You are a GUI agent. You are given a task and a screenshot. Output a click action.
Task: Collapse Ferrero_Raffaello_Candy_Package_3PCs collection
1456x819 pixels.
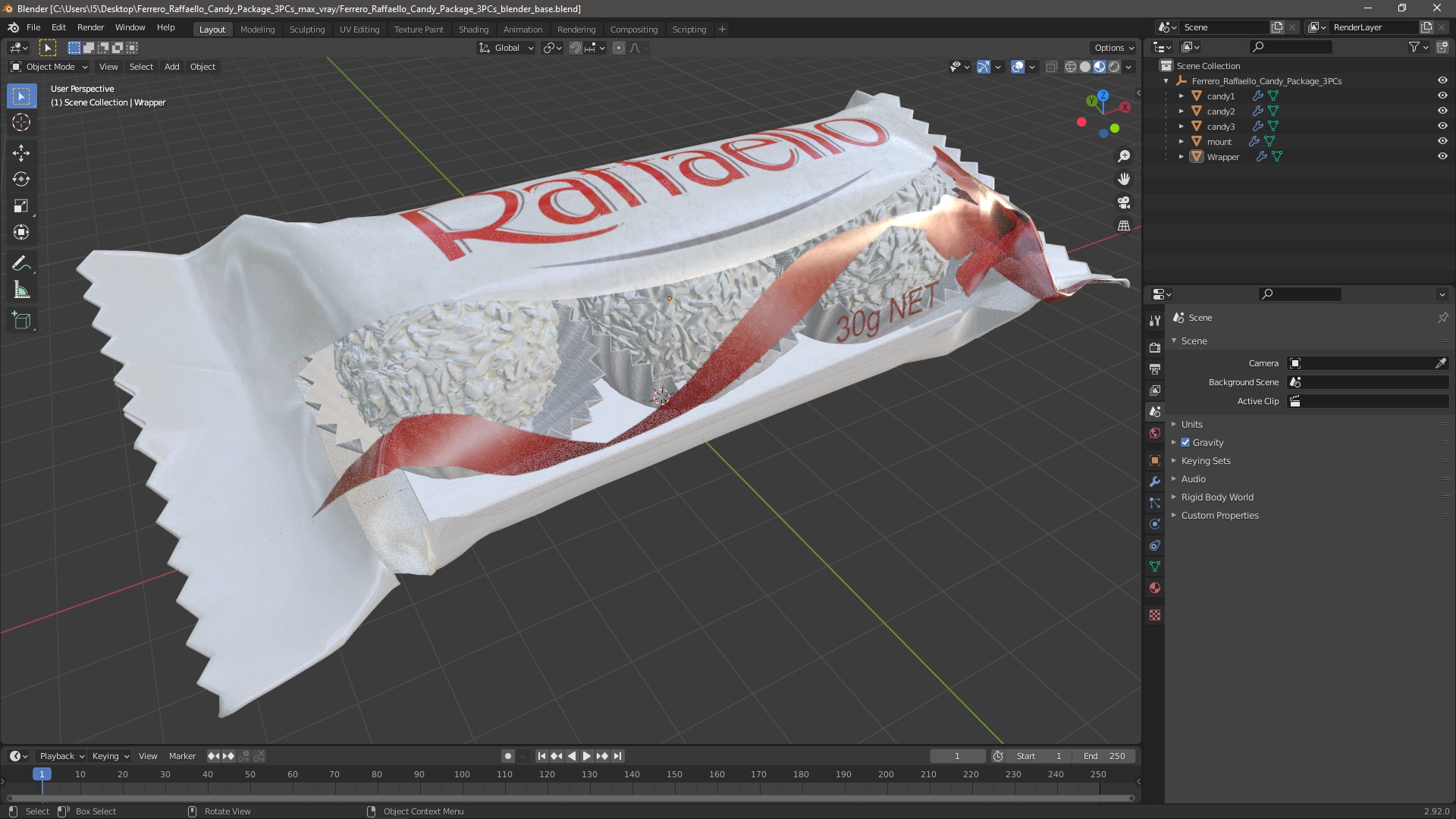(x=1166, y=81)
